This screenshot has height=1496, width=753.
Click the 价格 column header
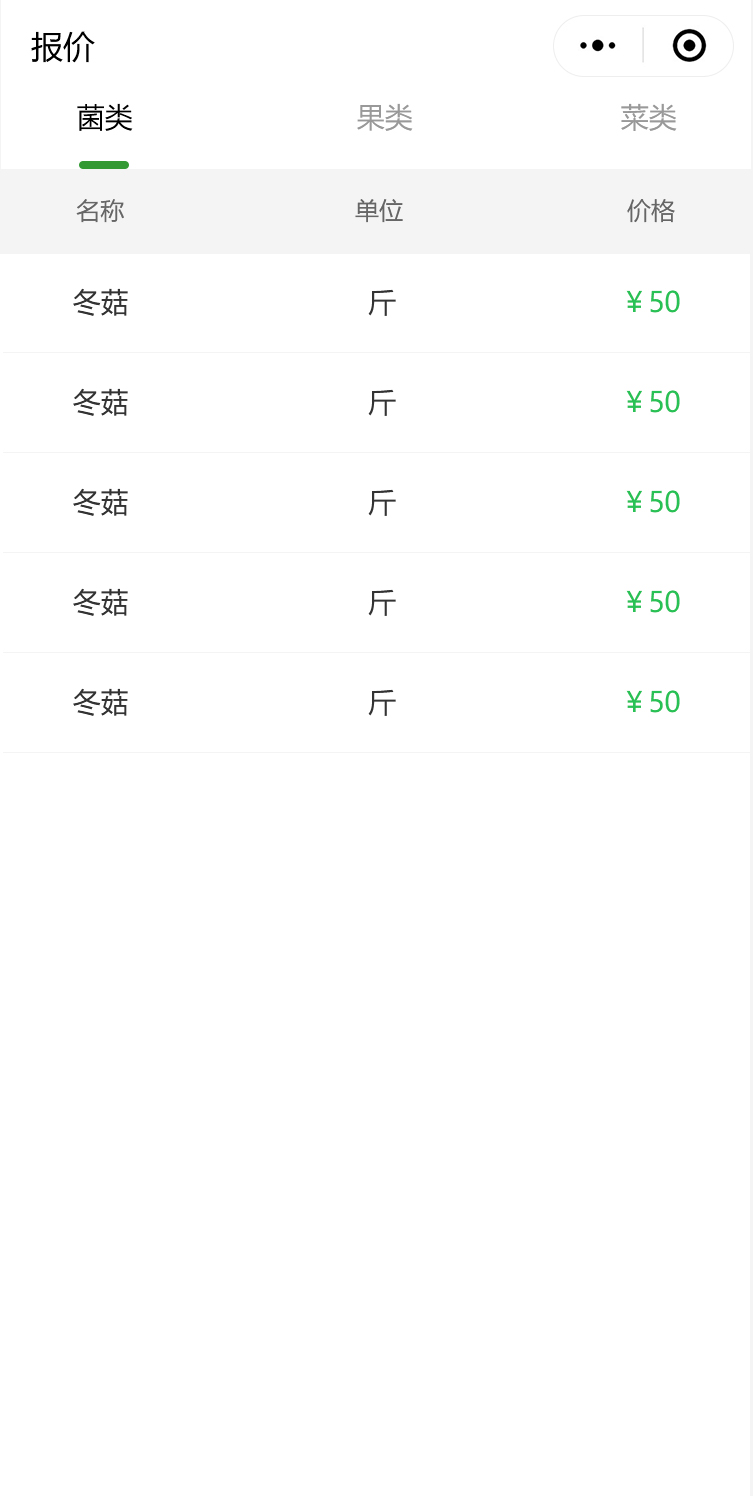[x=651, y=211]
